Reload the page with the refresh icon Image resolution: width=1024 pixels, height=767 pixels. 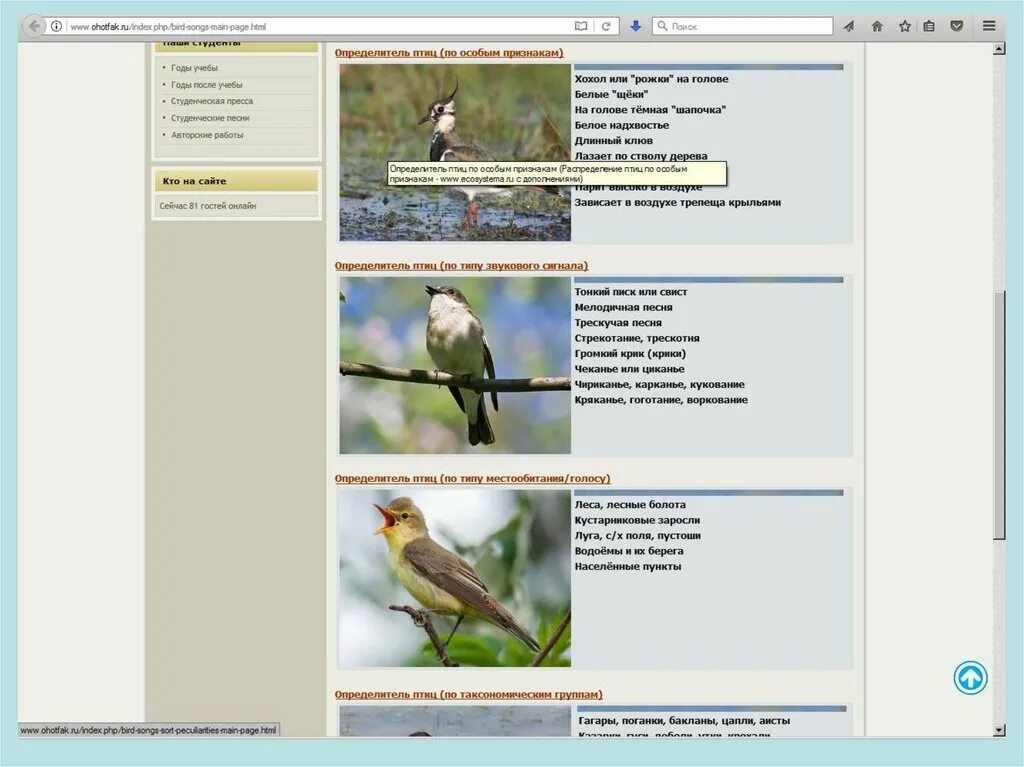point(606,26)
